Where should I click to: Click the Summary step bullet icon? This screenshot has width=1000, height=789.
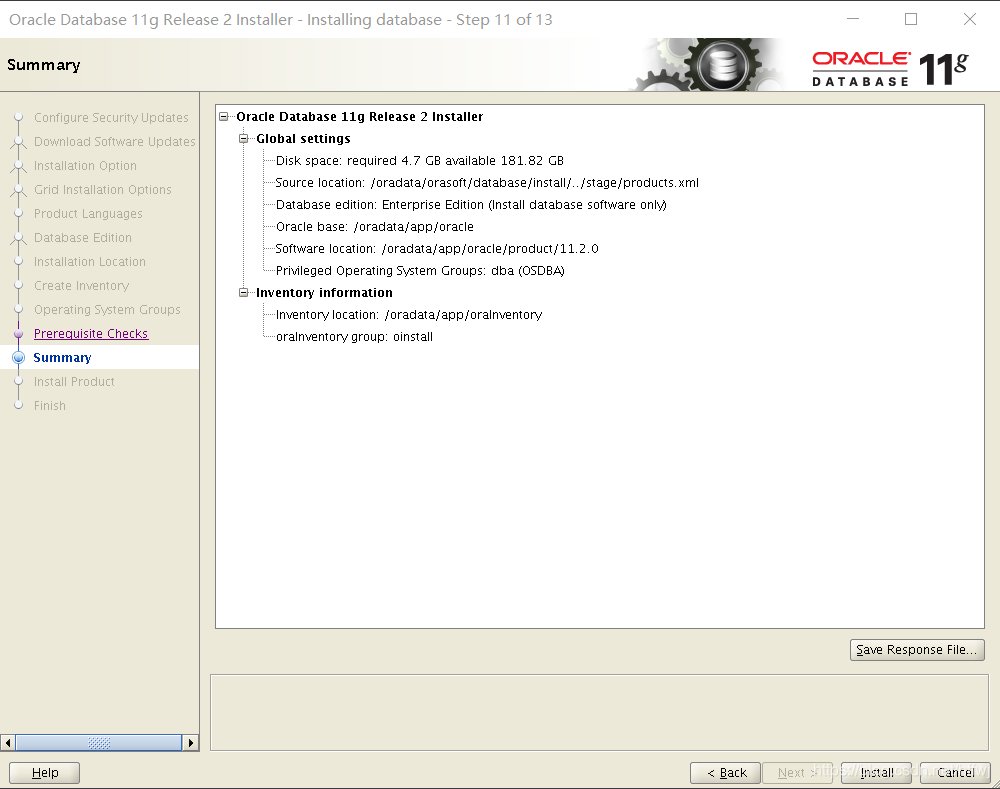click(18, 357)
